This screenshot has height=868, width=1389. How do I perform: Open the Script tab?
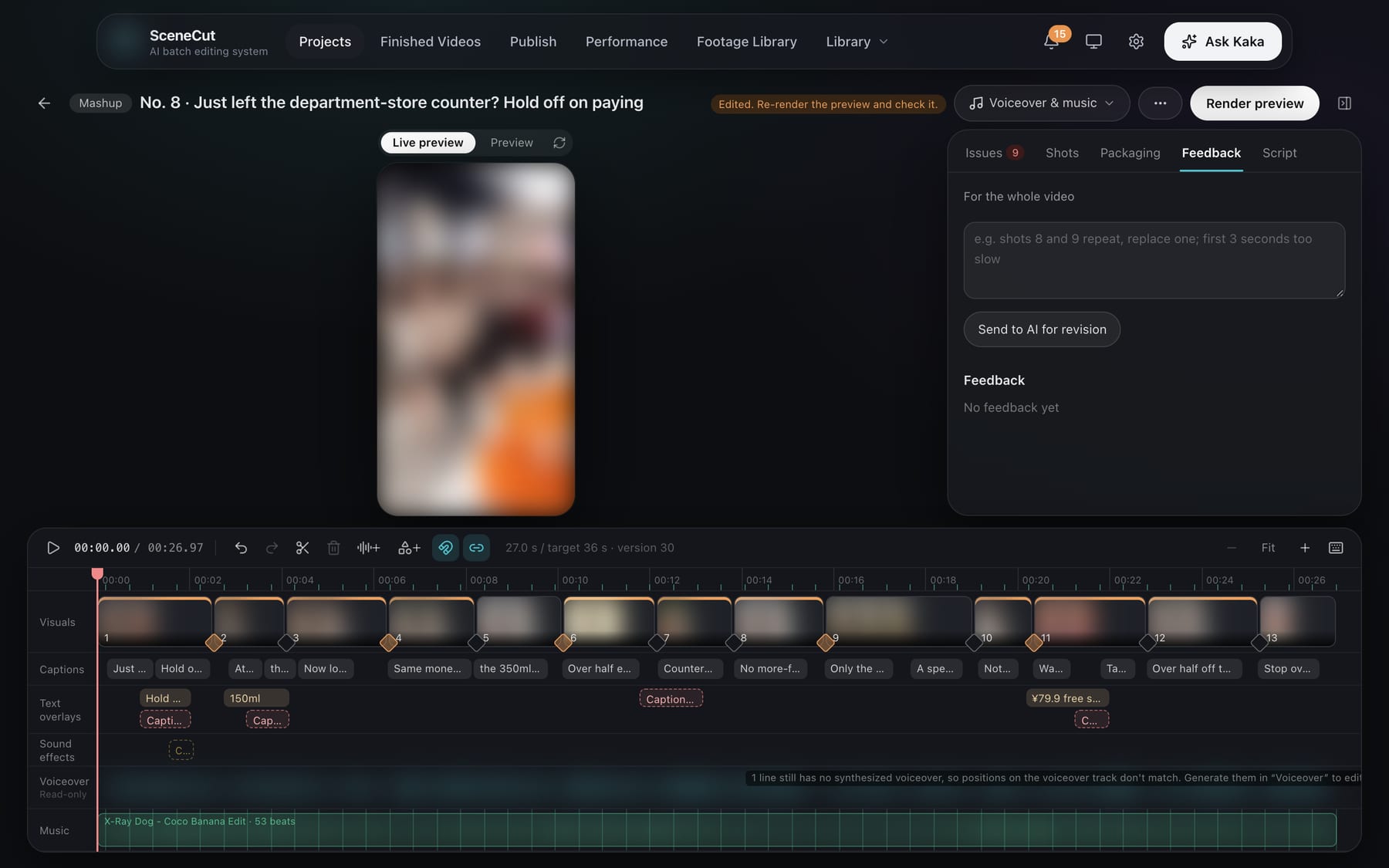1279,153
